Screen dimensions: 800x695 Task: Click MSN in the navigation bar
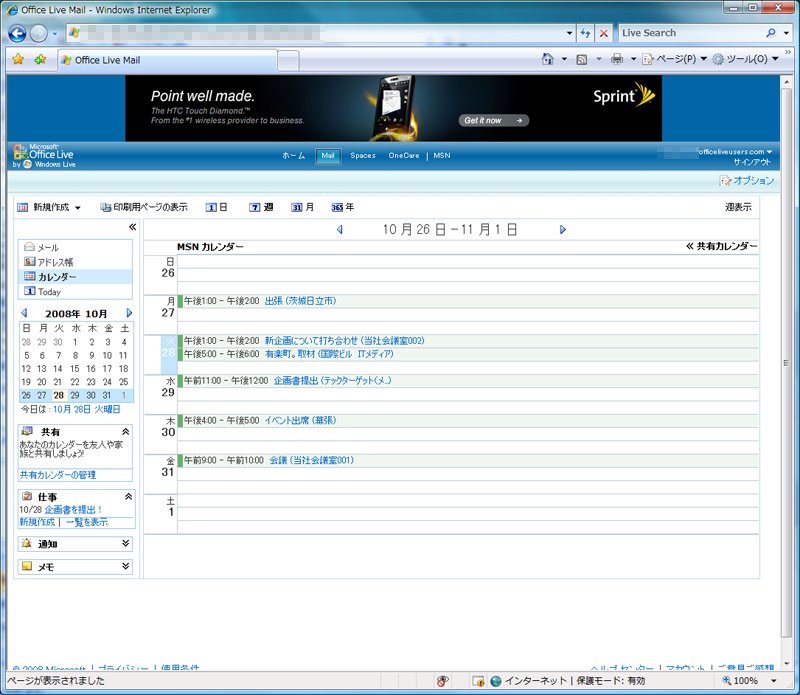pyautogui.click(x=442, y=156)
